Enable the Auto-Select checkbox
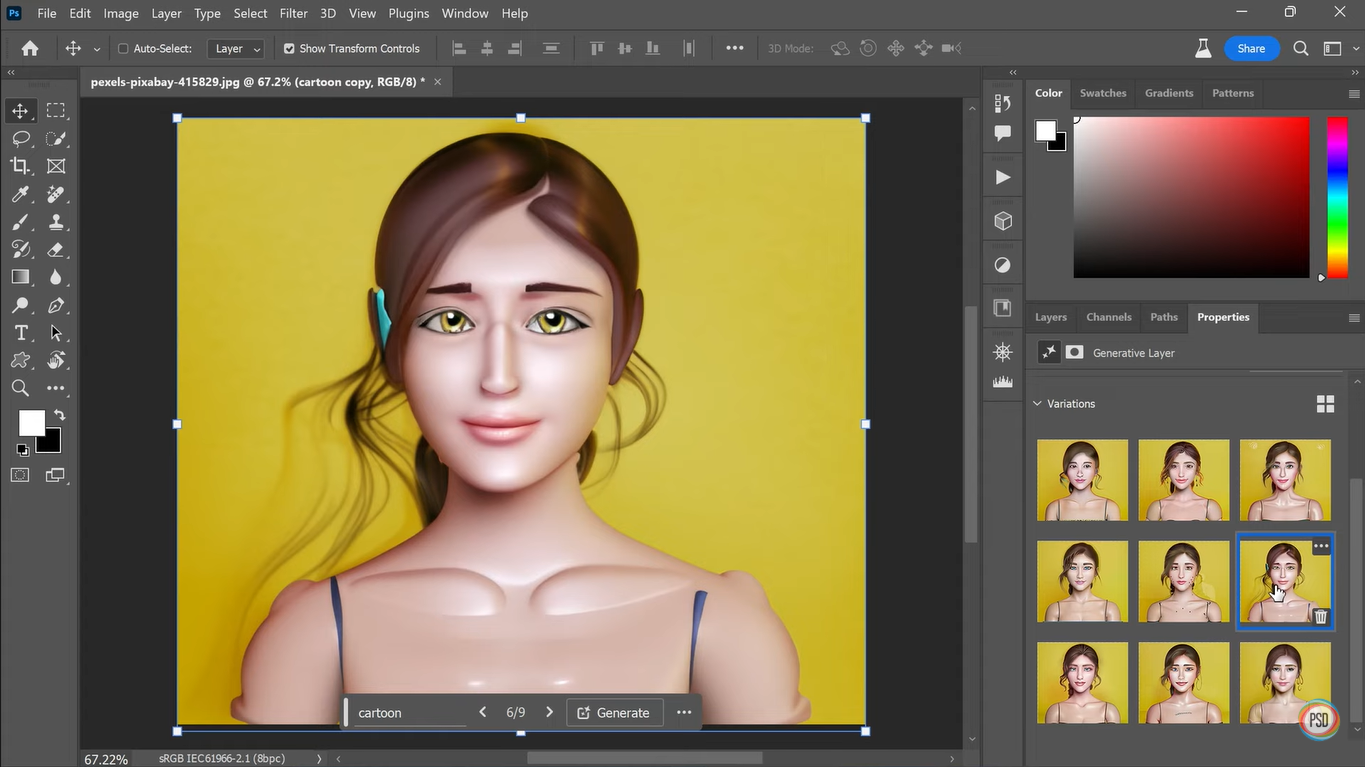This screenshot has height=767, width=1365. point(124,47)
